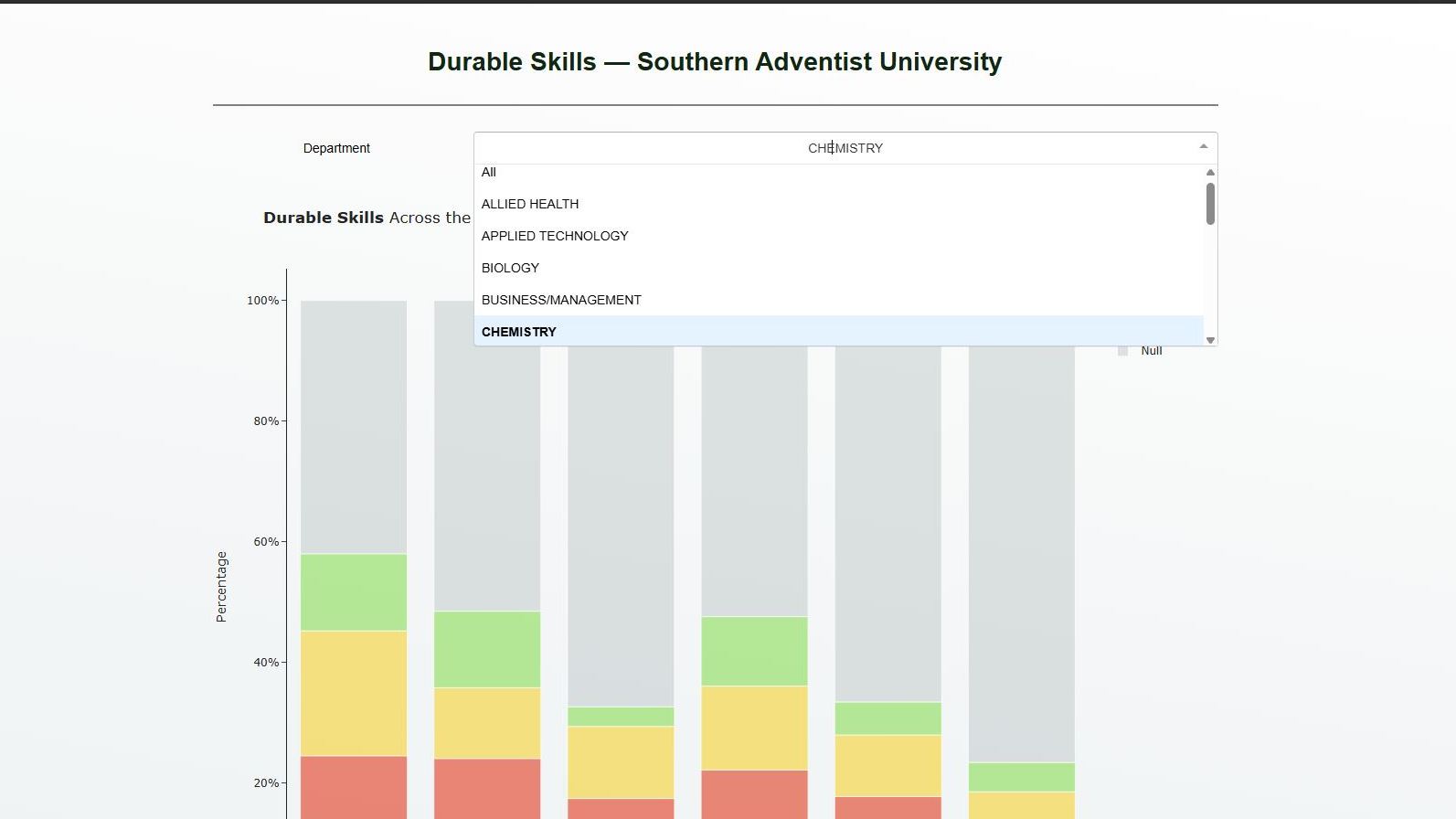
Task: Toggle the Null series legend label
Action: pos(1151,351)
